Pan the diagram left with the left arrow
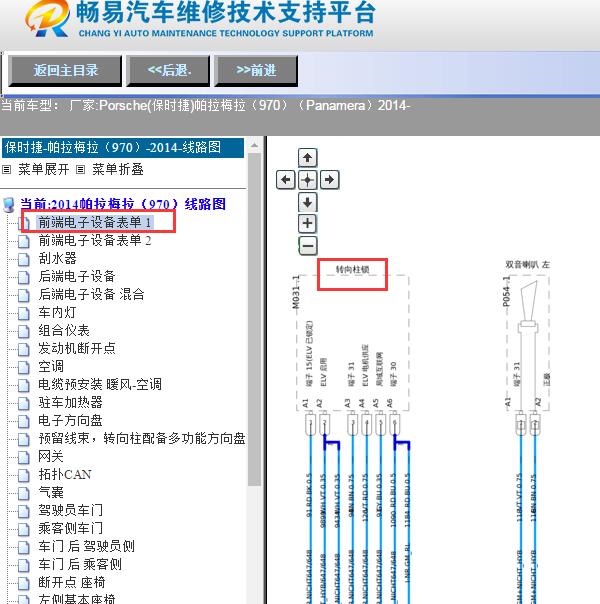 (285, 180)
